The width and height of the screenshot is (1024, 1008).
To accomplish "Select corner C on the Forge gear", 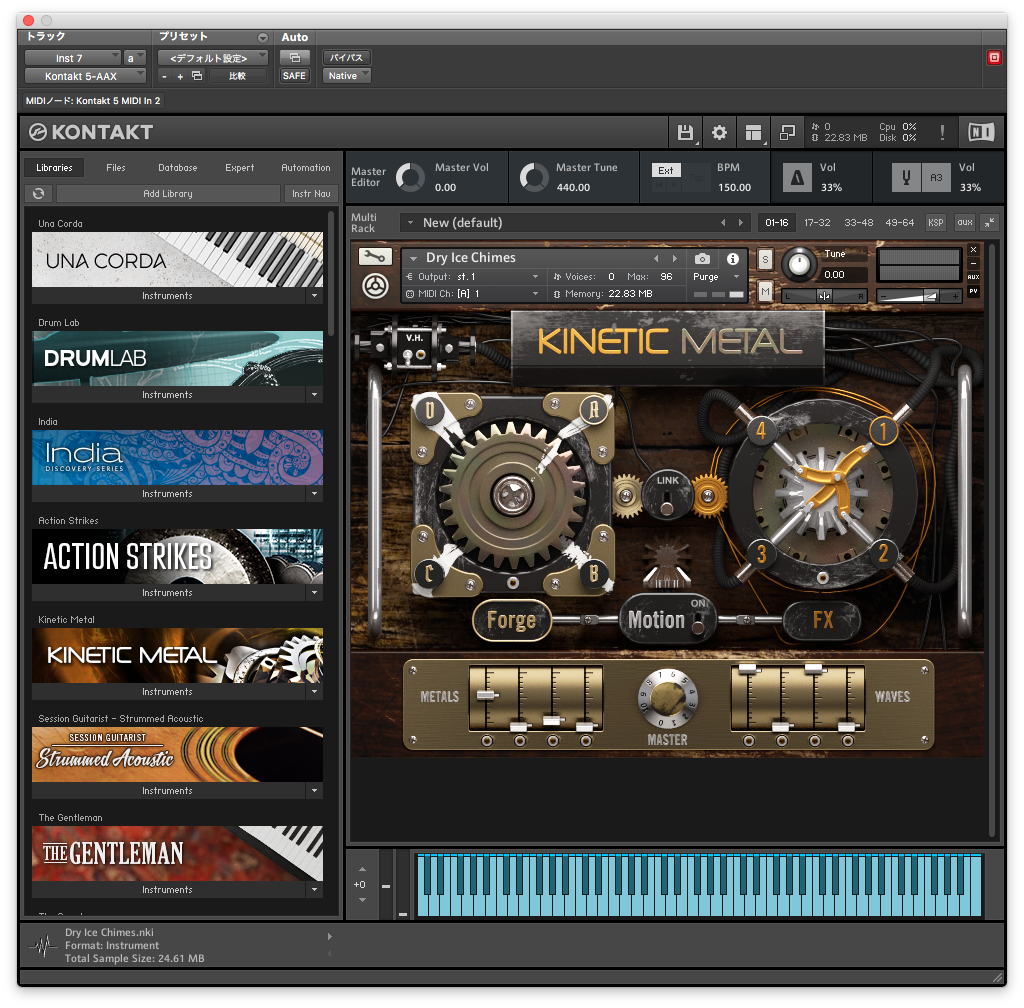I will click(429, 573).
